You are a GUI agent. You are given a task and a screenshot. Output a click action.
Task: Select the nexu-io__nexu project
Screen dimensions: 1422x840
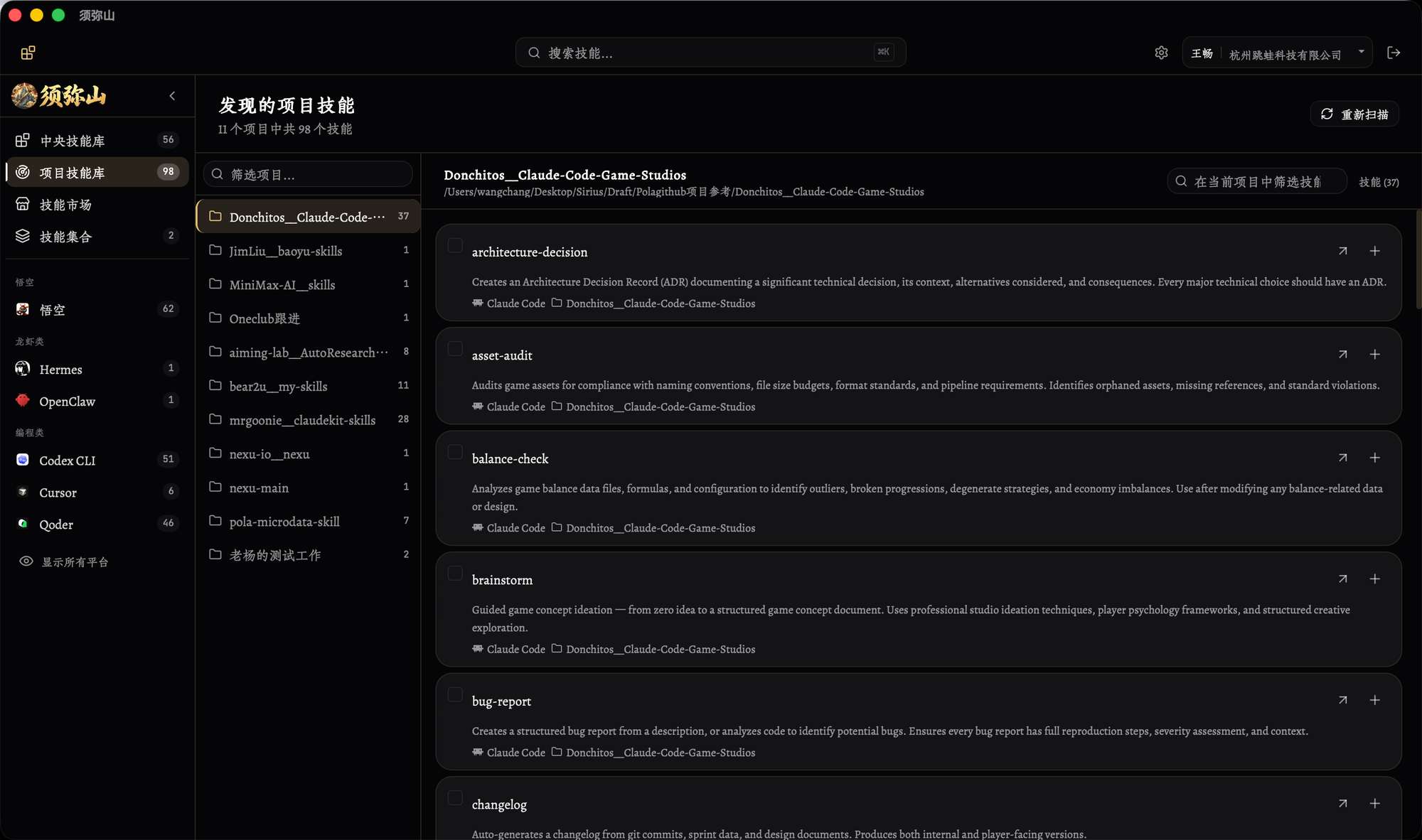309,454
